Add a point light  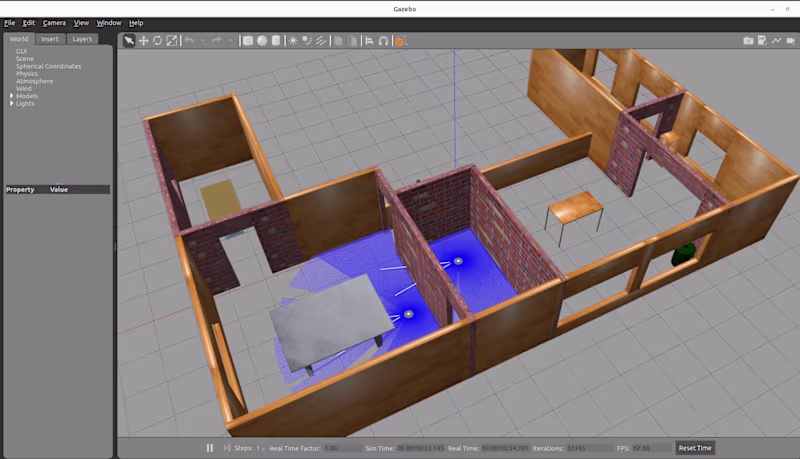[x=293, y=41]
